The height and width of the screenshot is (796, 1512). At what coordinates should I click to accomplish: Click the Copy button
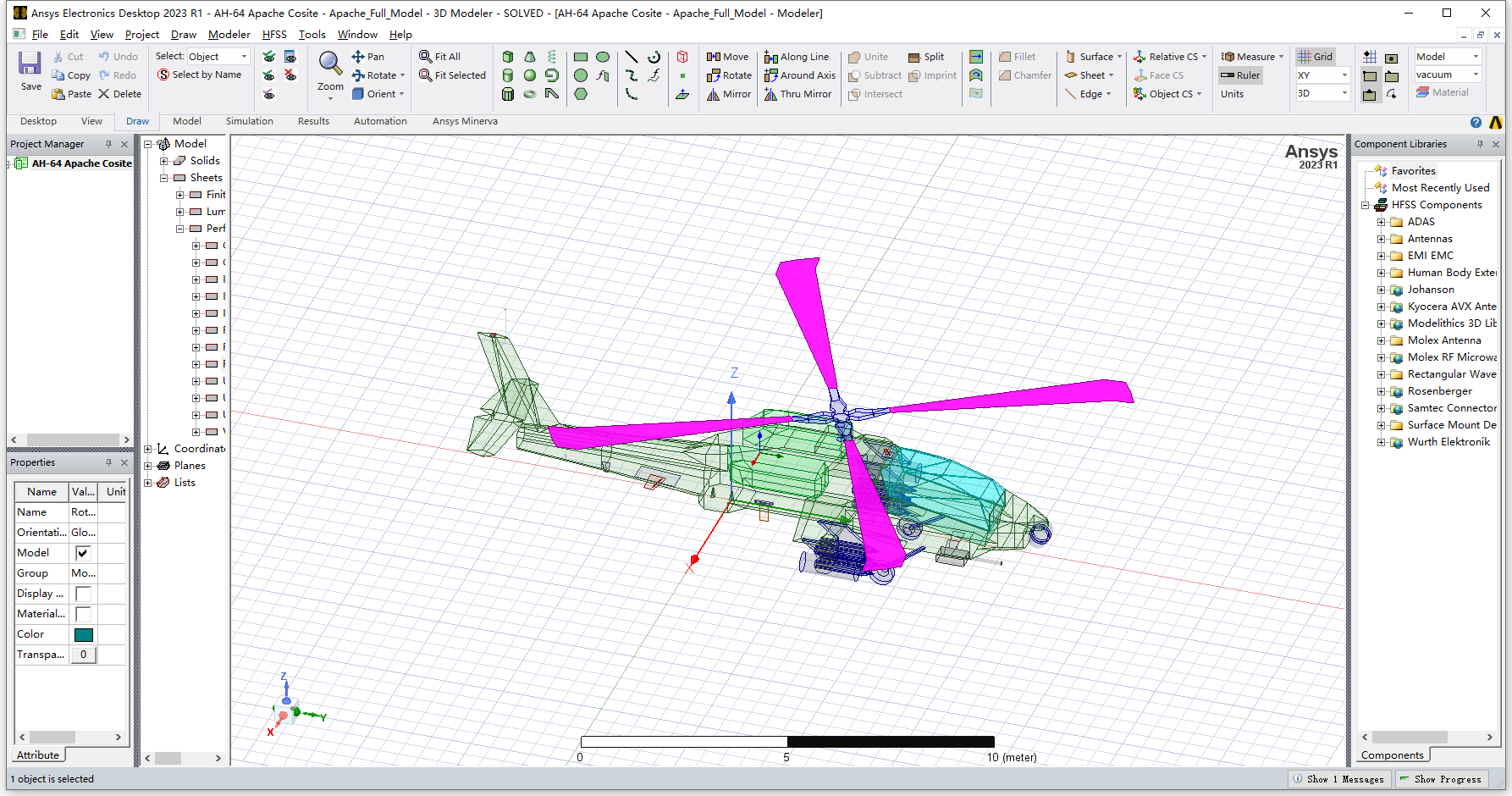(x=71, y=75)
